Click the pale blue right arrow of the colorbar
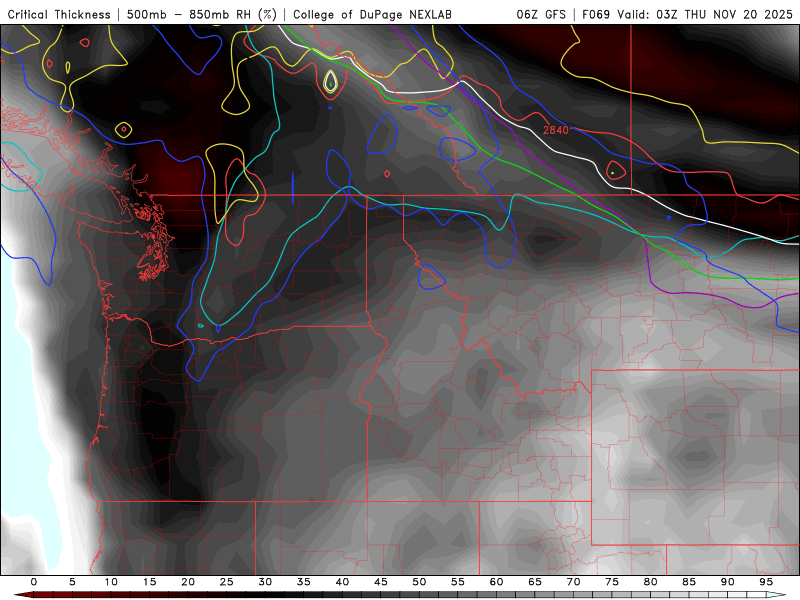 [x=776, y=595]
